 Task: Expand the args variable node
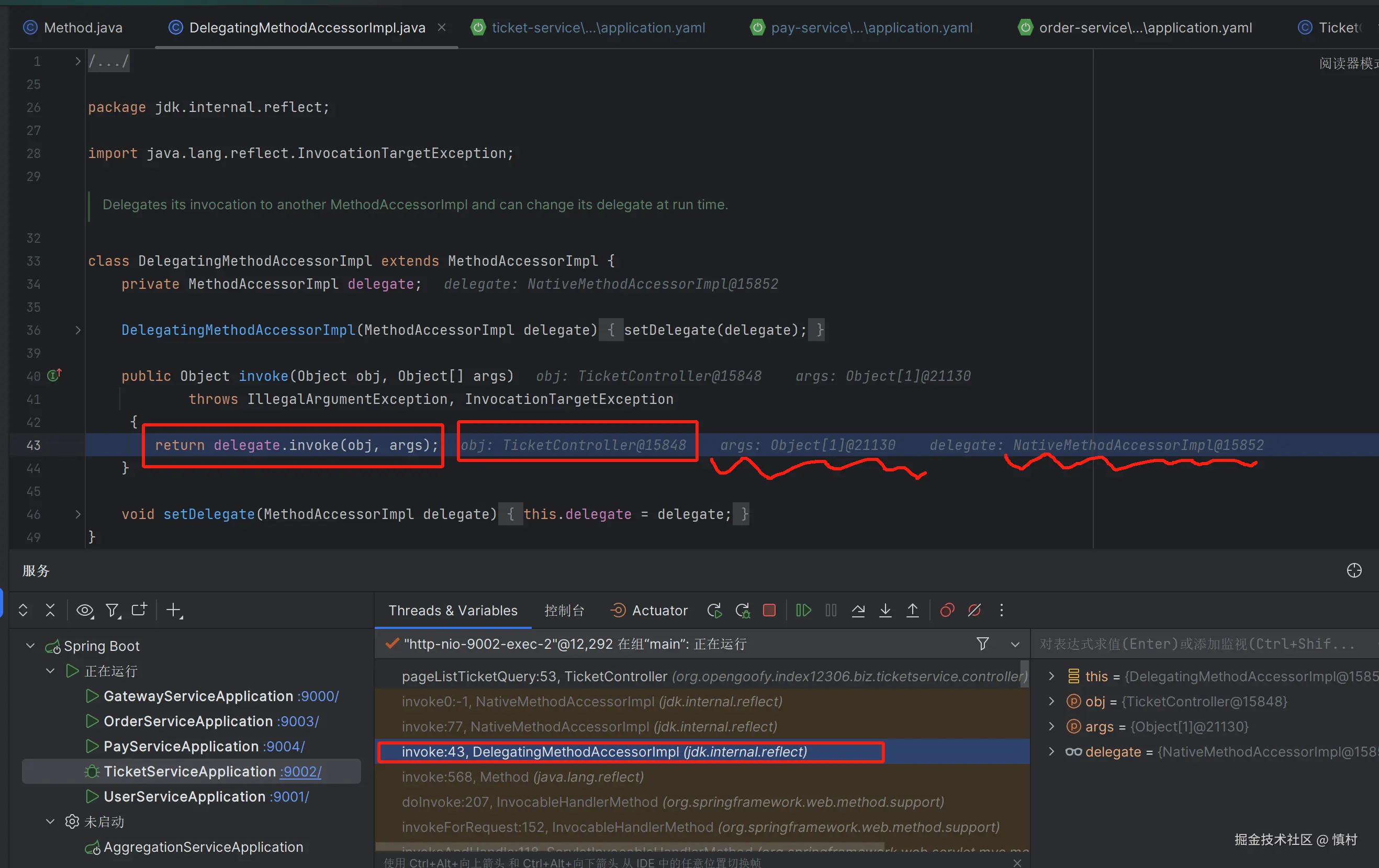point(1051,727)
